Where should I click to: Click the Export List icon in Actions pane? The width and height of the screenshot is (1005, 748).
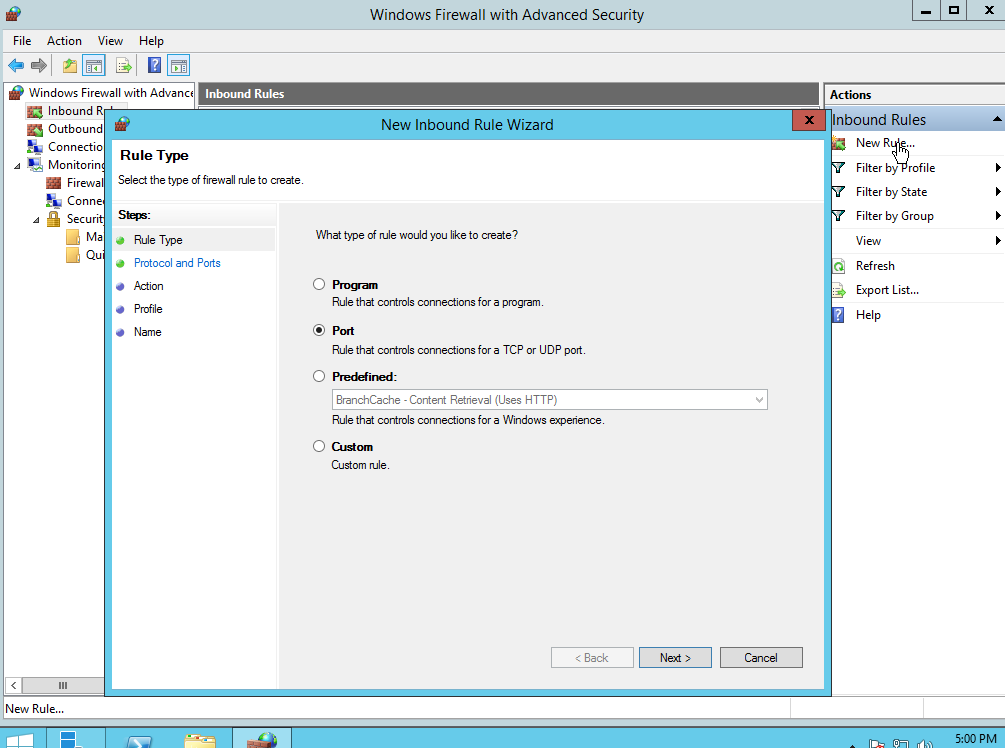pyautogui.click(x=838, y=290)
